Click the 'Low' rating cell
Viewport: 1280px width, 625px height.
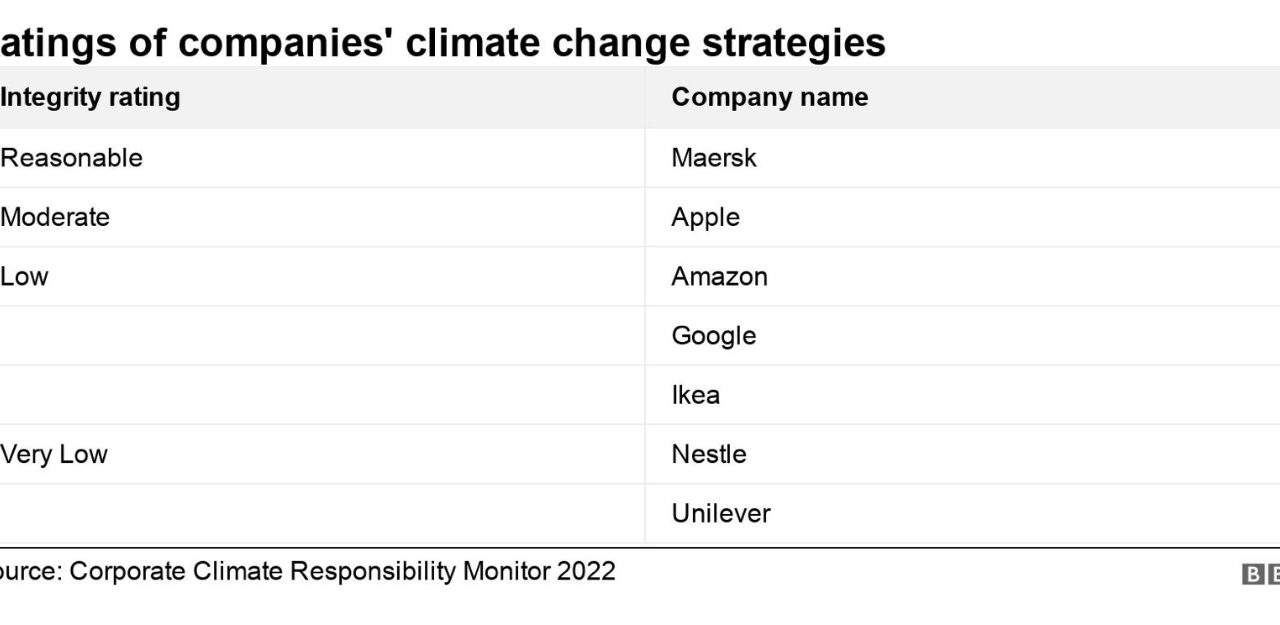[24, 276]
